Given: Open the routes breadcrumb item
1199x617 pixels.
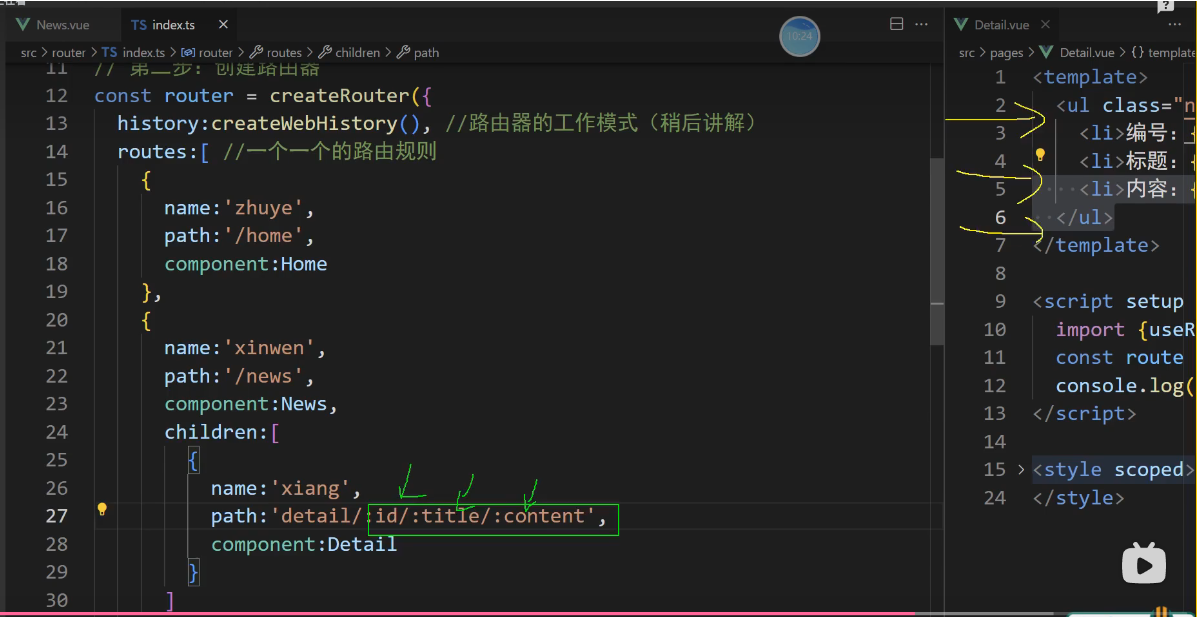Looking at the screenshot, I should [x=275, y=53].
